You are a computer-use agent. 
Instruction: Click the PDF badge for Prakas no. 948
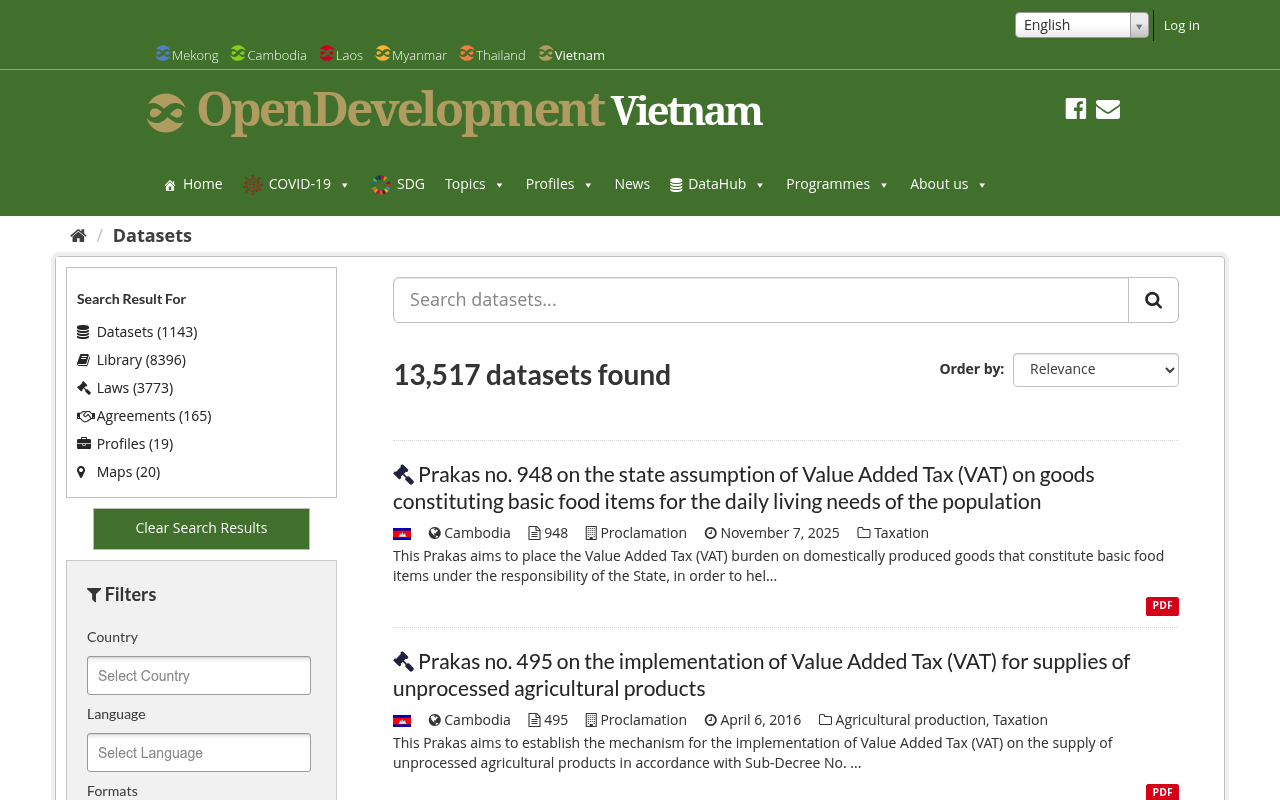1162,606
